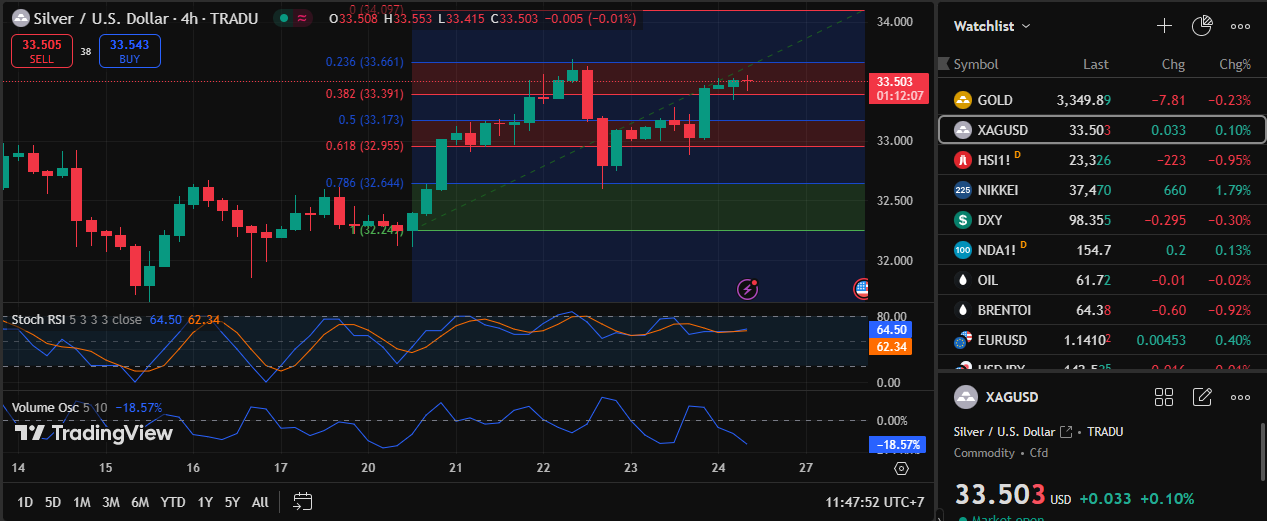1267x521 pixels.
Task: Click the BUY button at 33.543
Action: 129,51
